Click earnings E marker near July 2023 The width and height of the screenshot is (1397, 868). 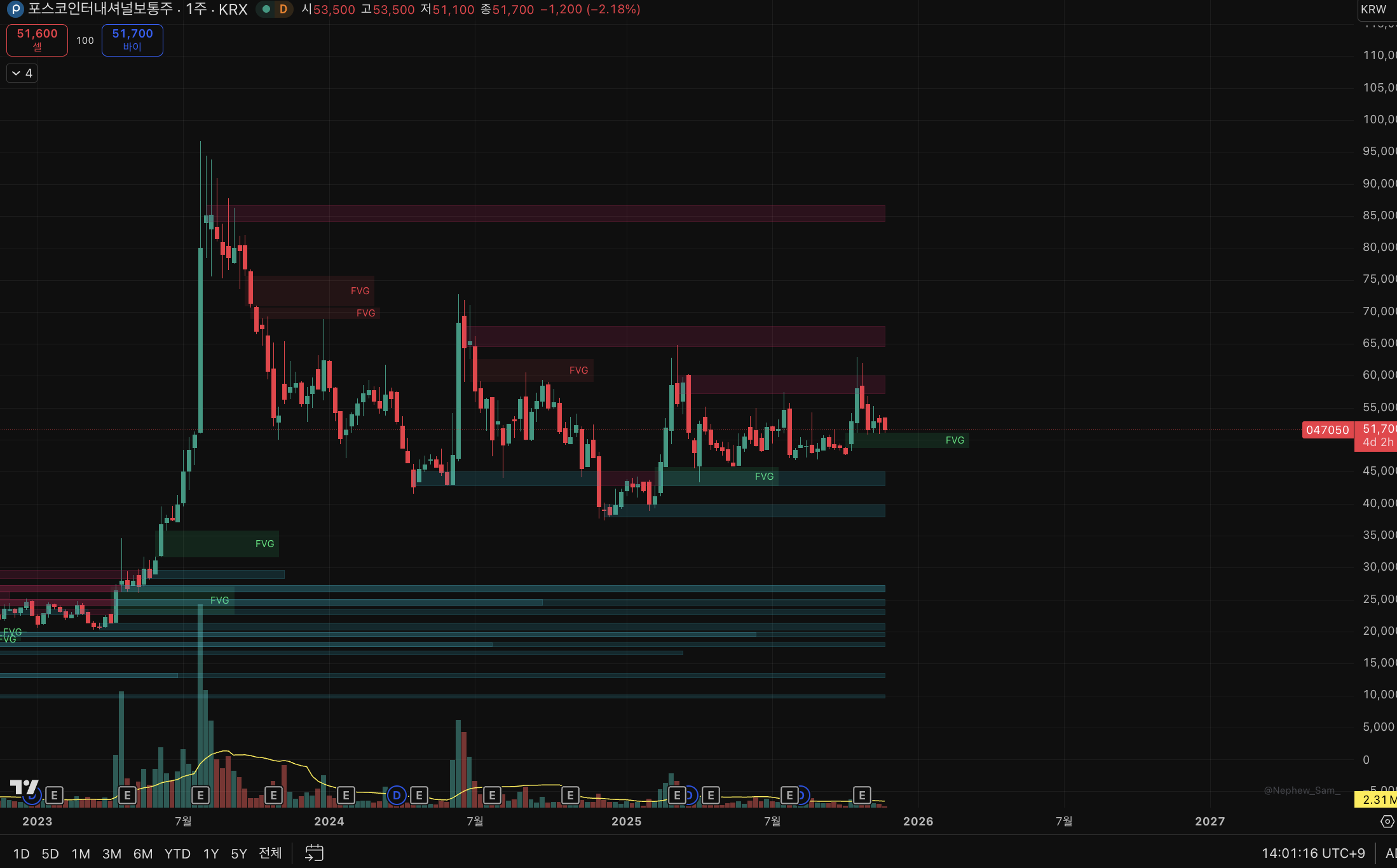(x=200, y=795)
